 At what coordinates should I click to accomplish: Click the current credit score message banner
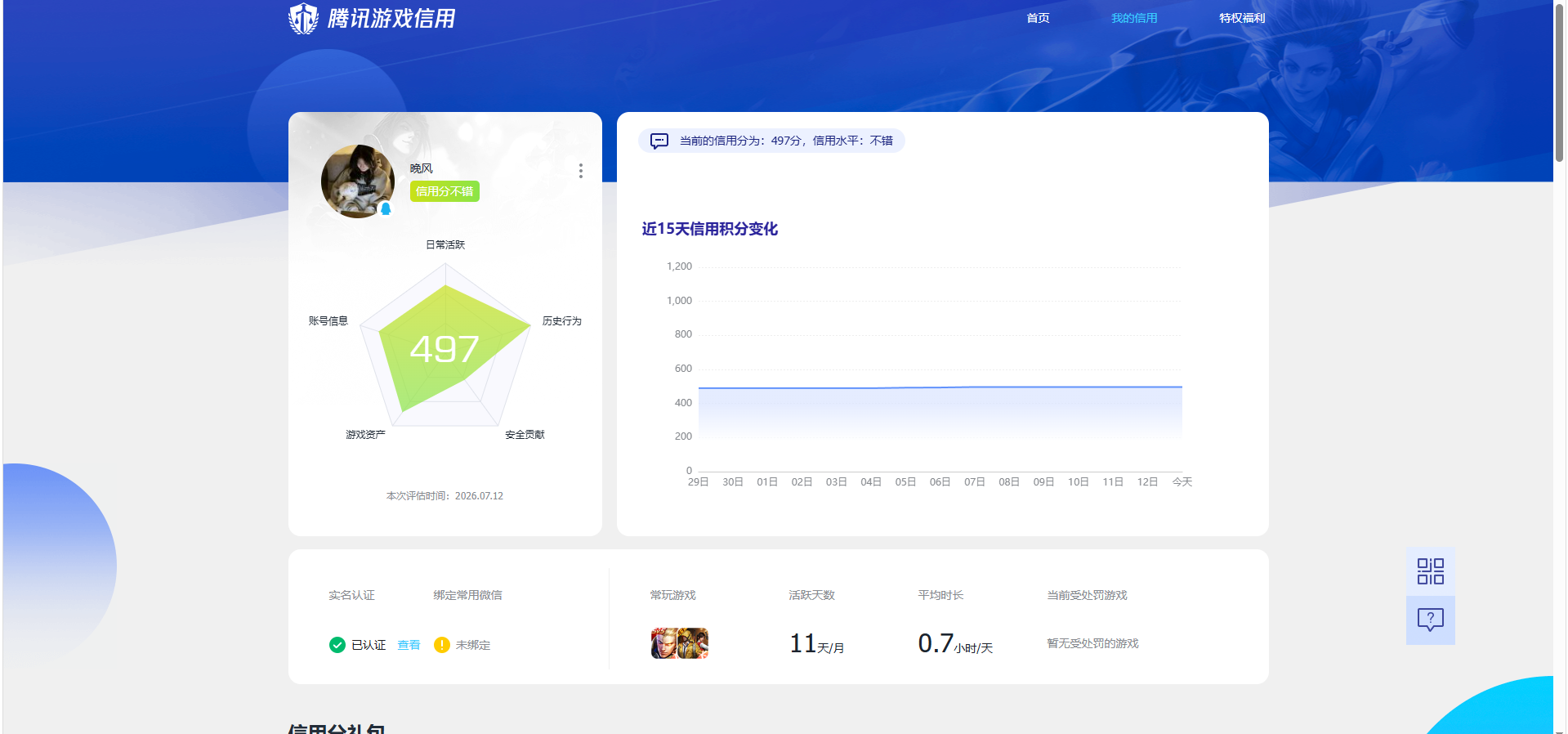[771, 141]
